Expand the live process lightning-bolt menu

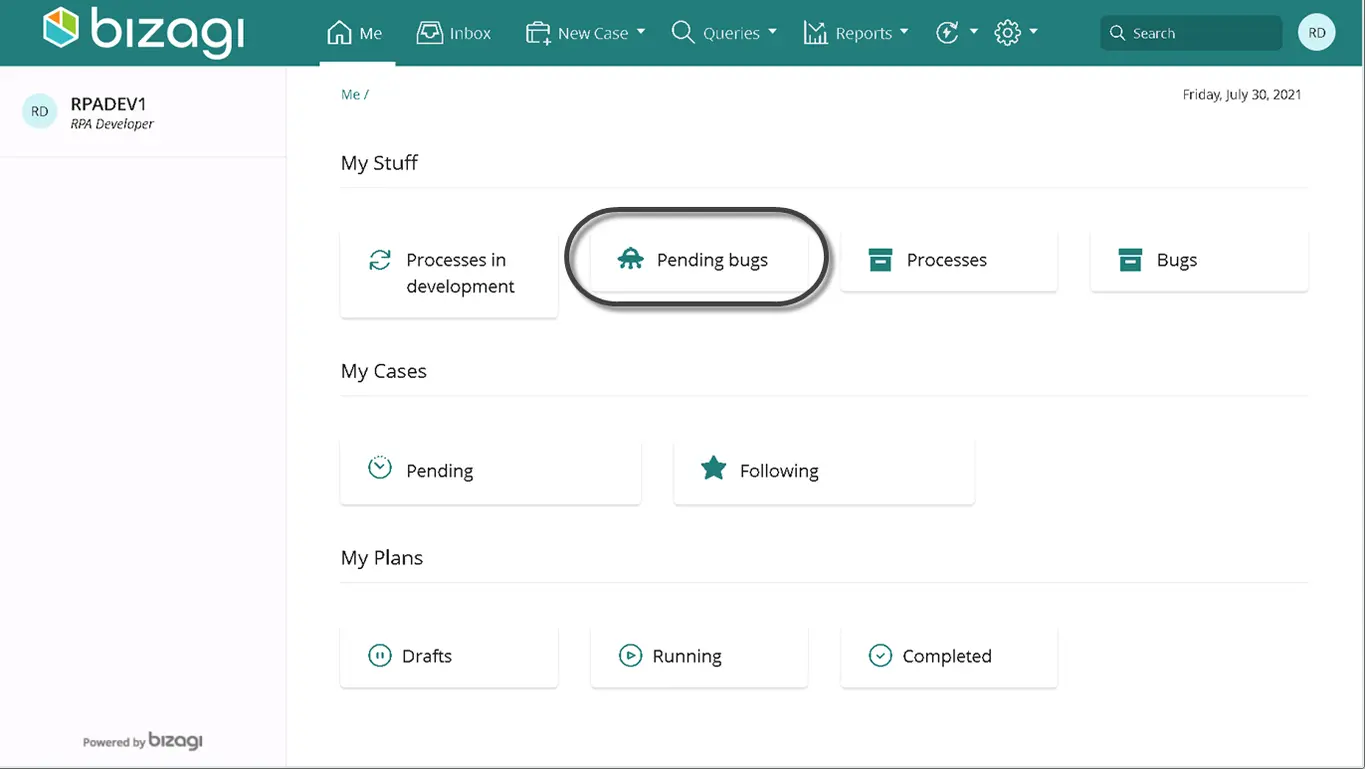tap(957, 33)
